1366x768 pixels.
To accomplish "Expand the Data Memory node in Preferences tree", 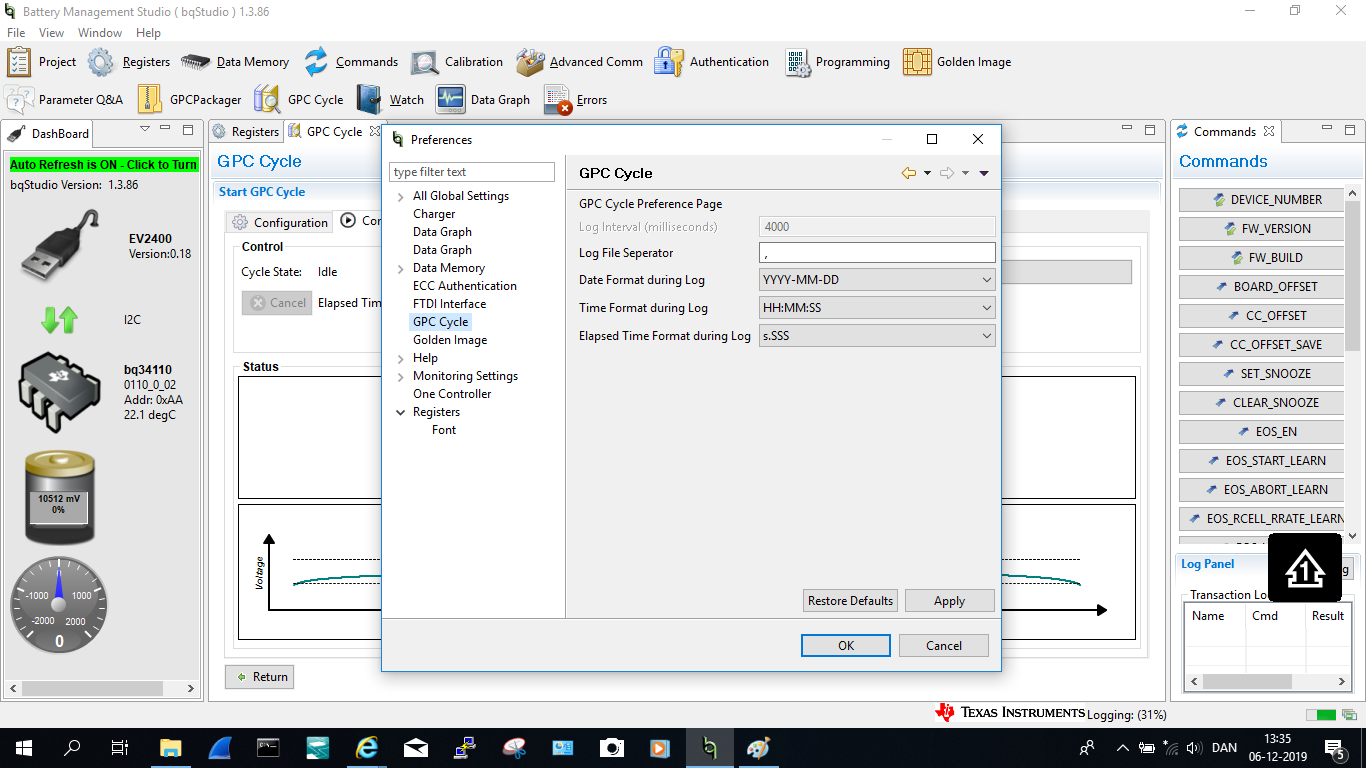I will click(x=401, y=268).
